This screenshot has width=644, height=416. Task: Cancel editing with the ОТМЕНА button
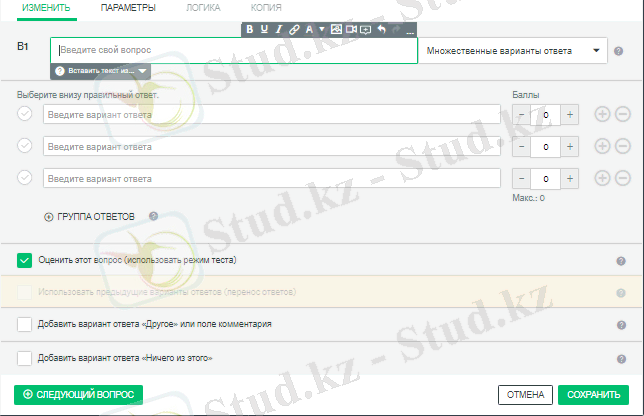click(x=525, y=395)
